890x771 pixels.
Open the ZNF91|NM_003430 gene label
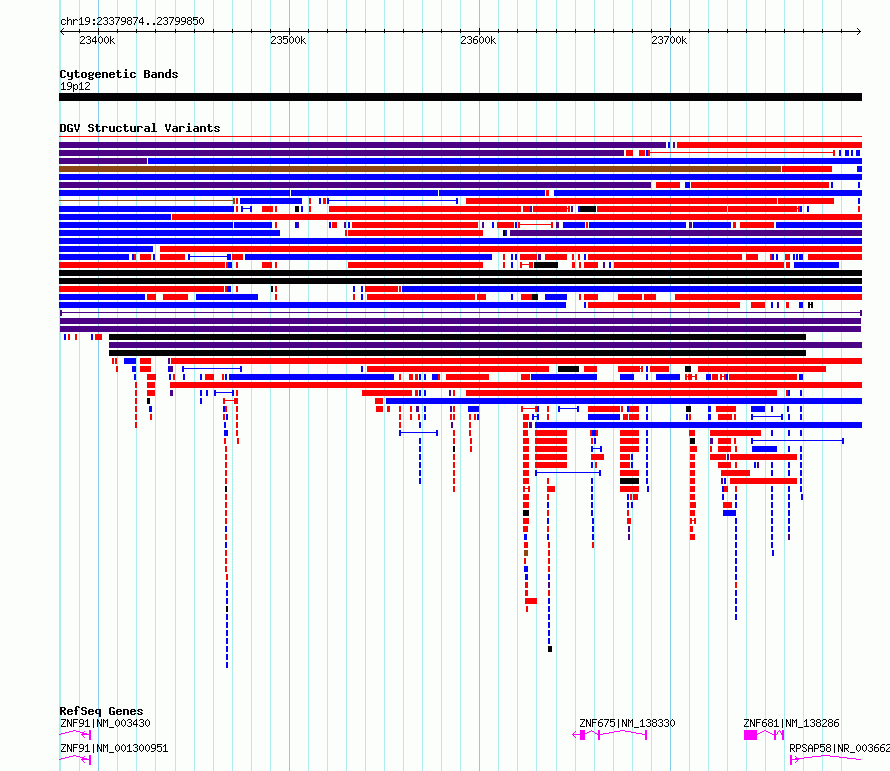click(105, 723)
